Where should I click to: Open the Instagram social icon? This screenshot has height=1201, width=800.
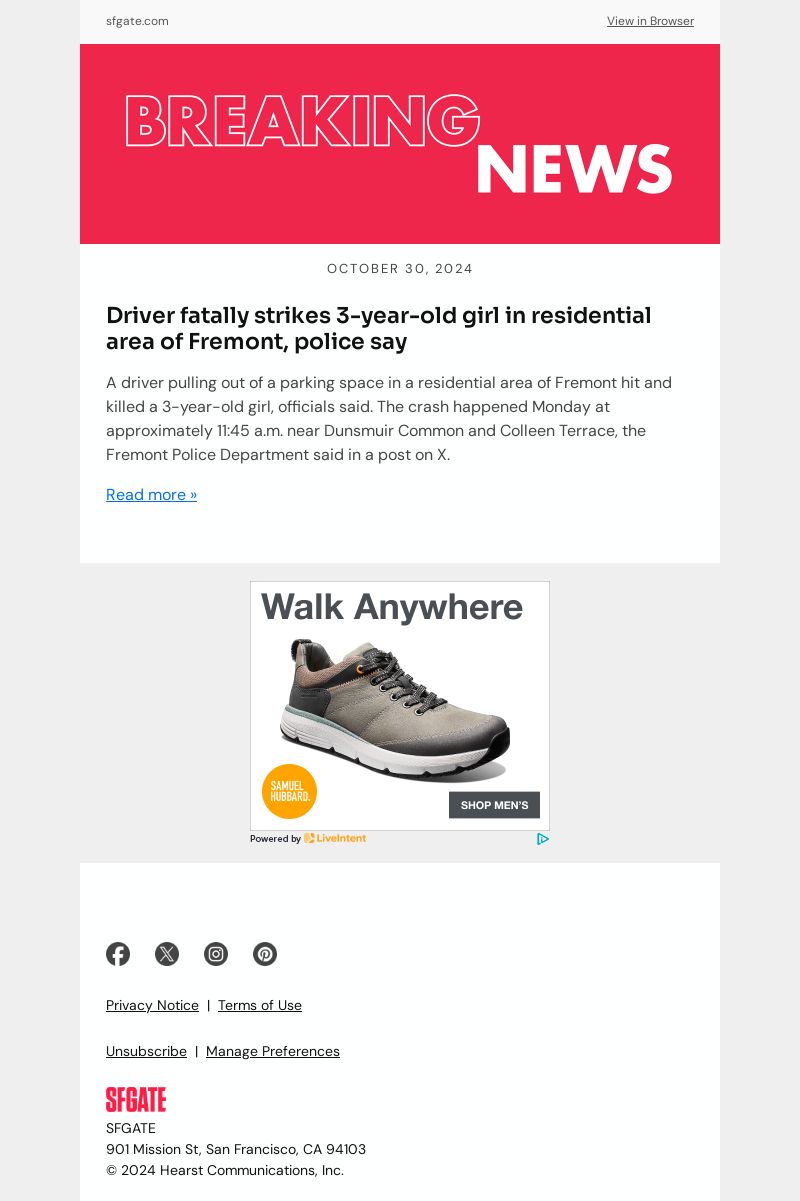[x=216, y=954]
